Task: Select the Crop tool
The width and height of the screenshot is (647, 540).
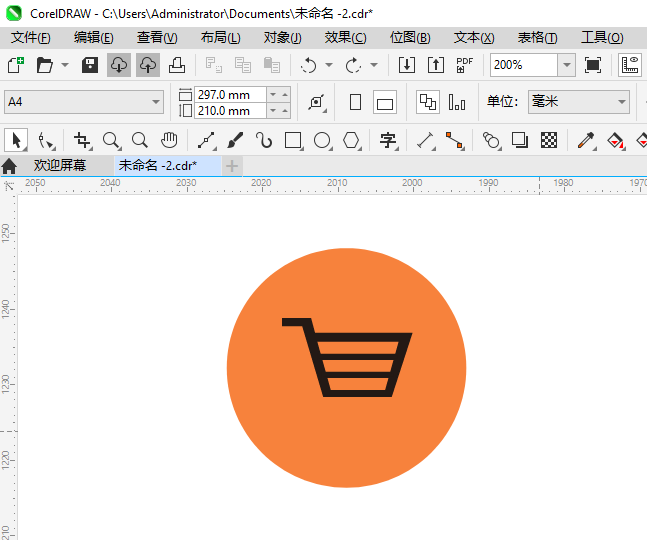Action: point(82,140)
